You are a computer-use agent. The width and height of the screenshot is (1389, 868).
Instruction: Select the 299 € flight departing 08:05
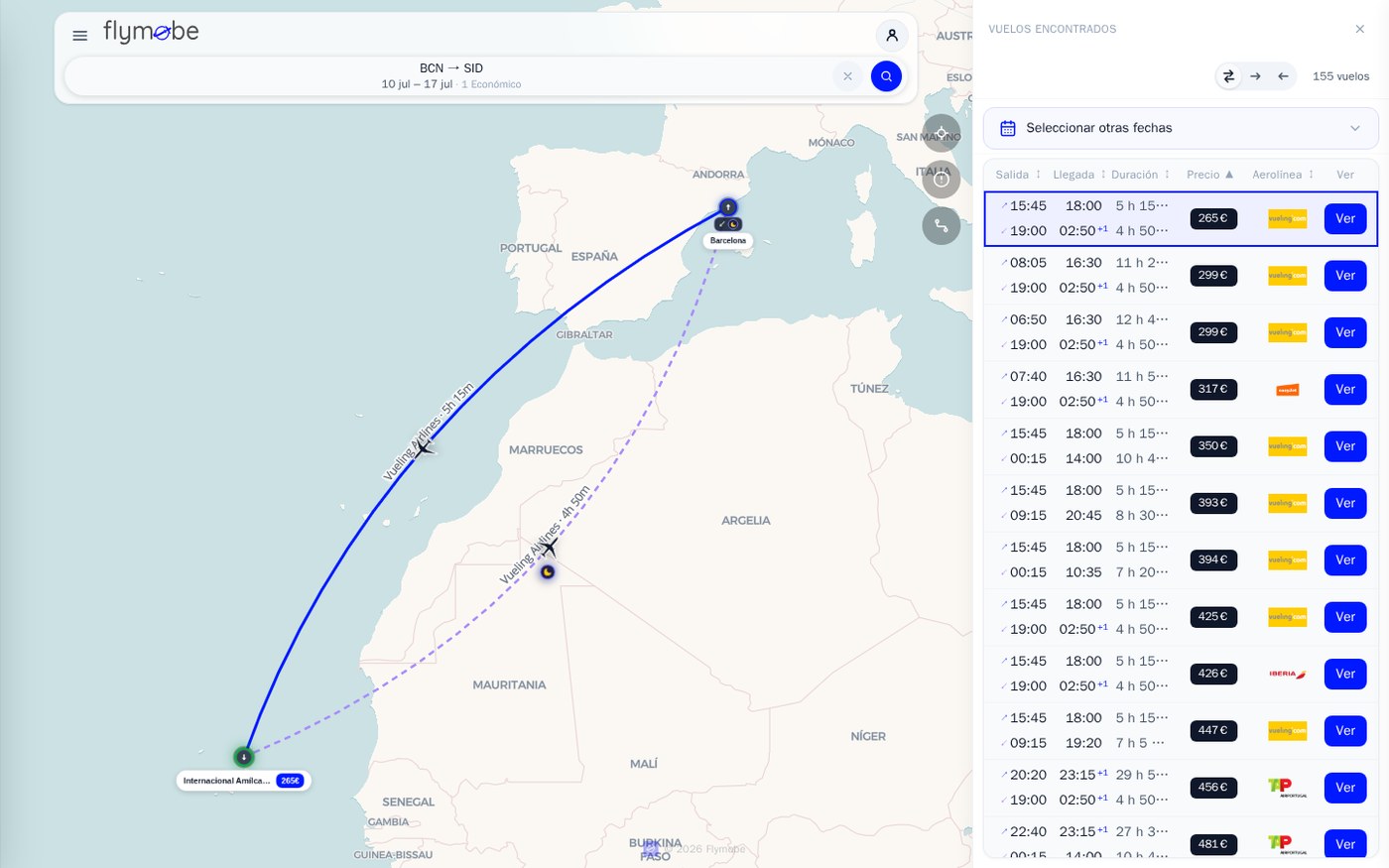[x=1181, y=276]
